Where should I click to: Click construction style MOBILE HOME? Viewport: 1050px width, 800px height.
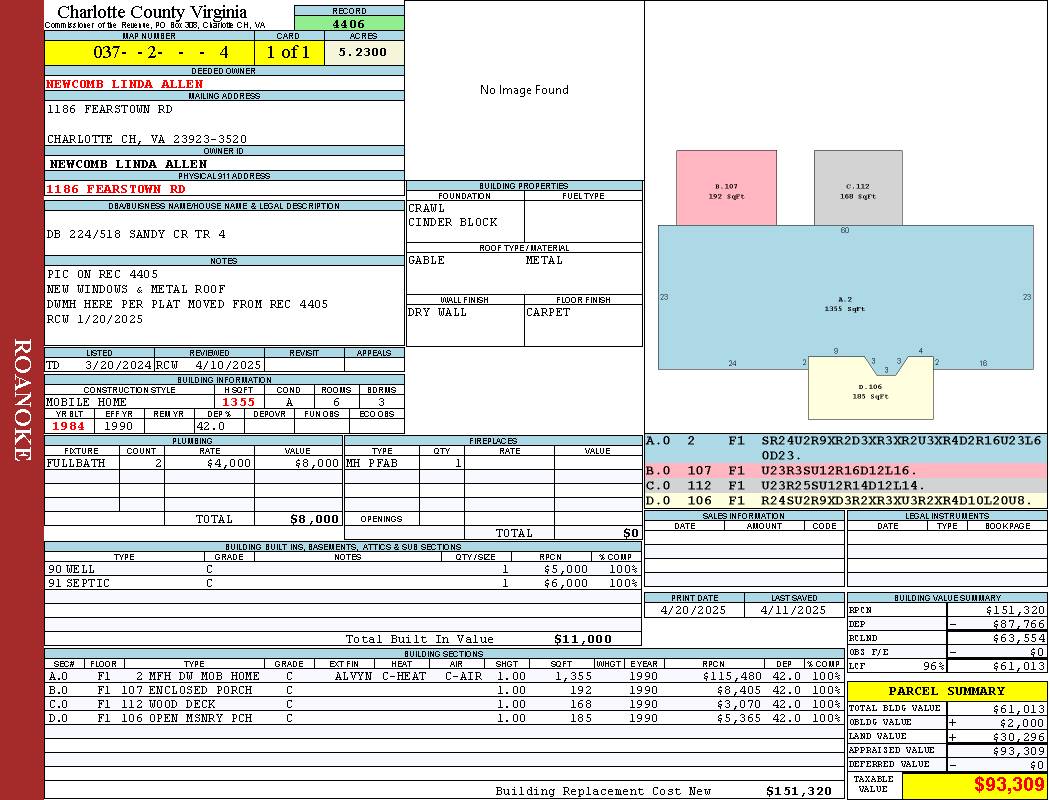(86, 402)
